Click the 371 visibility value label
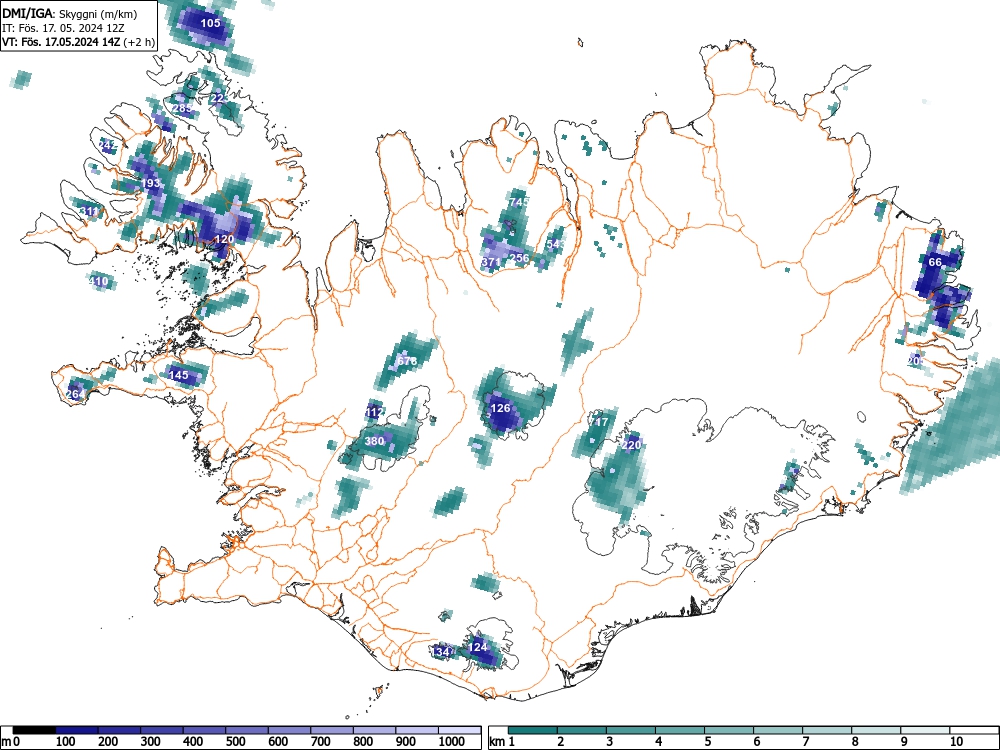Screen dimensions: 1000x750 point(491,262)
